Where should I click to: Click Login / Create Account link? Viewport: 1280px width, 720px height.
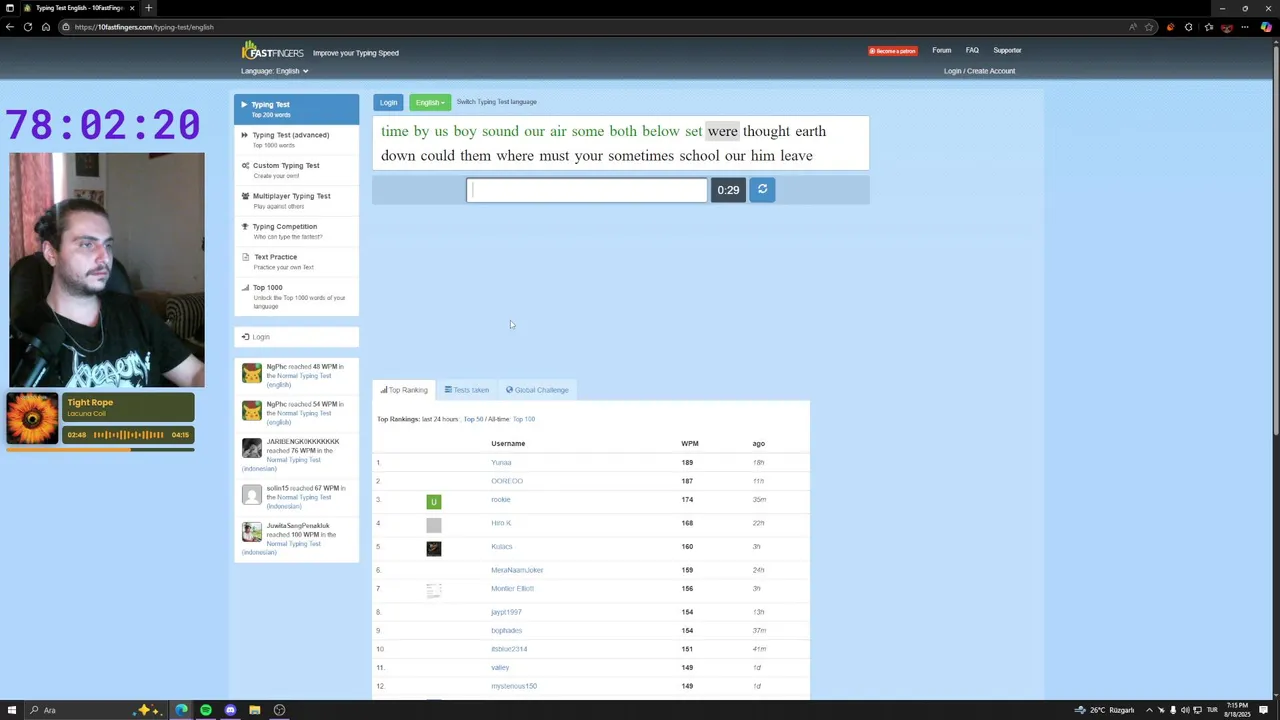coord(979,71)
